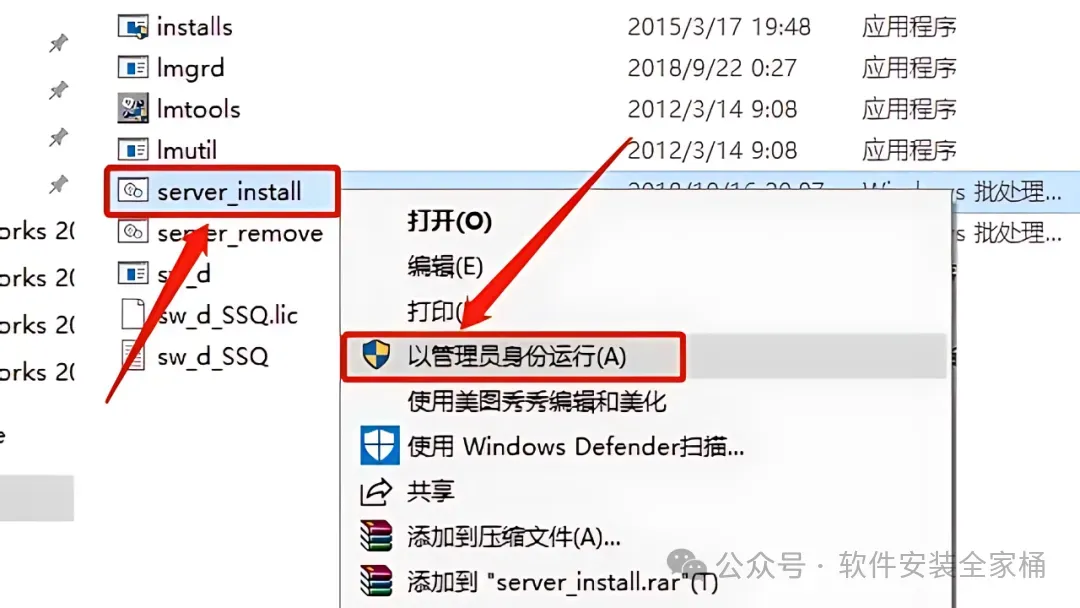Click the server_remove batch file icon
This screenshot has width=1080, height=608.
pyautogui.click(x=133, y=232)
